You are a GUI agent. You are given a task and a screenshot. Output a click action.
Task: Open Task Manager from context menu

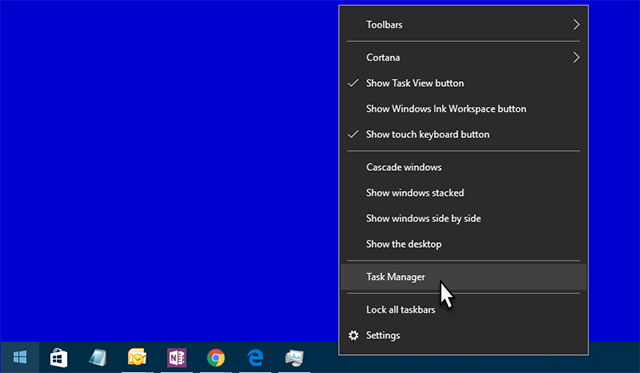(463, 277)
